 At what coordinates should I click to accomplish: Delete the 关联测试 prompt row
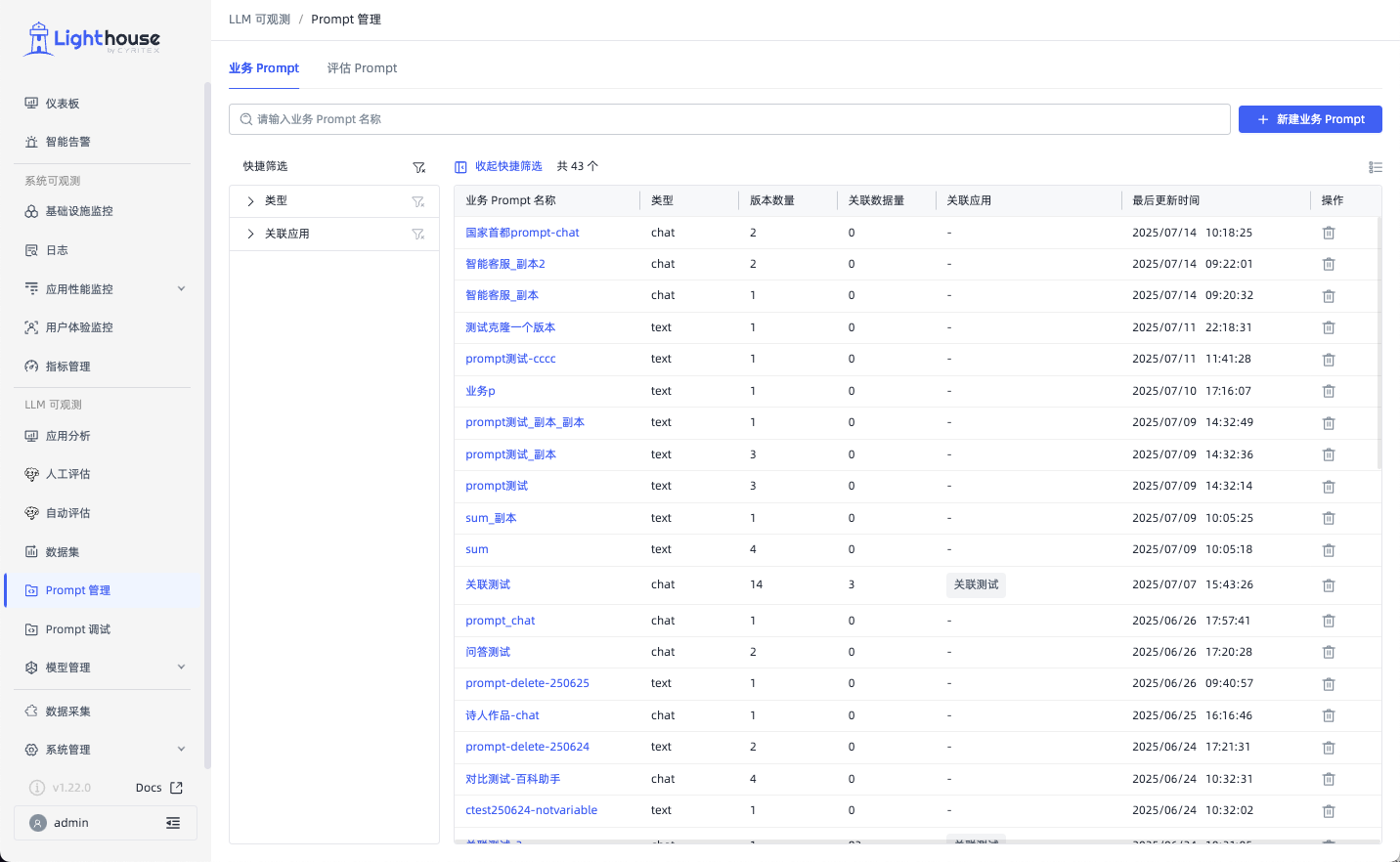[1329, 585]
